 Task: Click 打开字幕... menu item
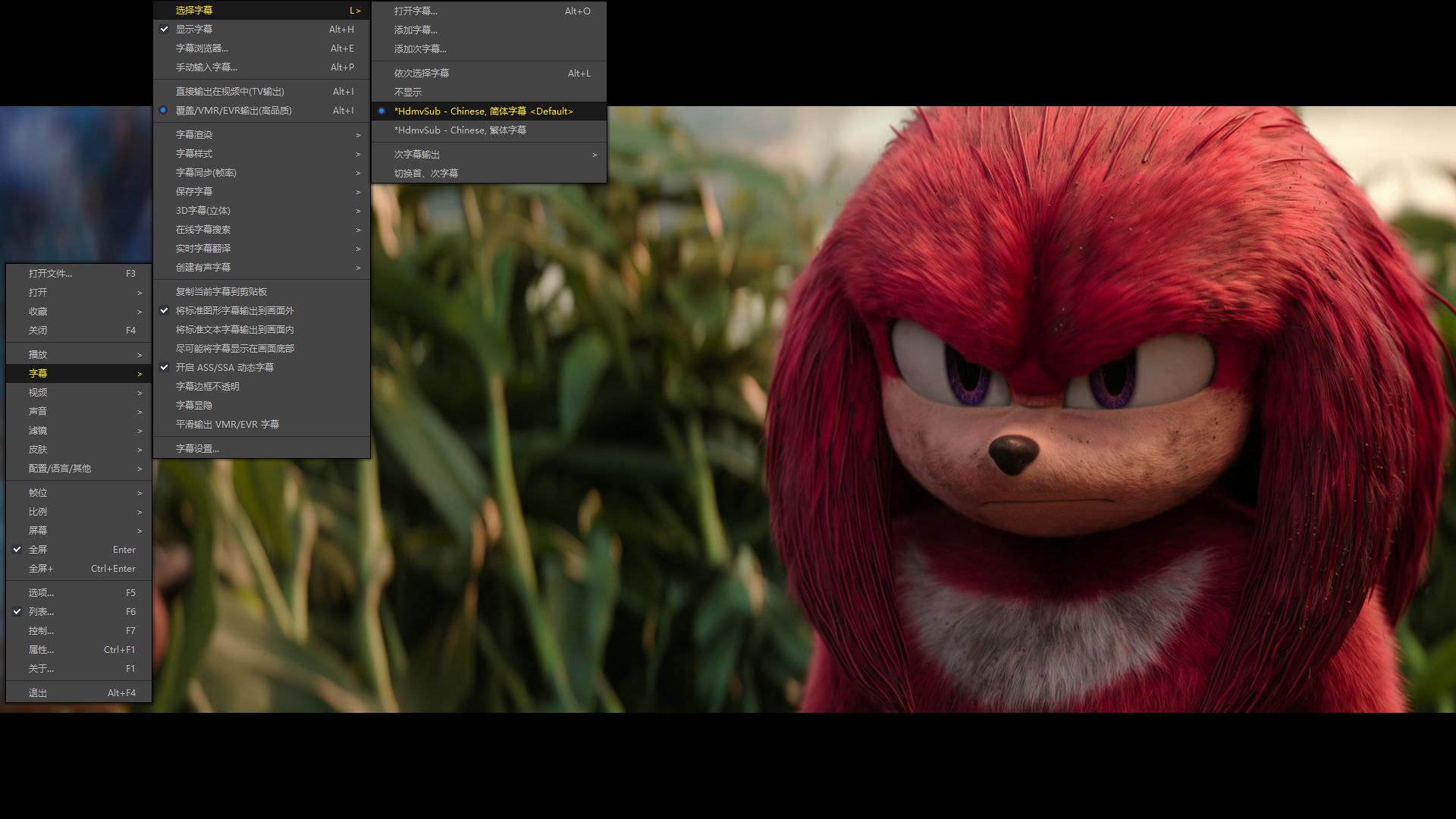(416, 11)
